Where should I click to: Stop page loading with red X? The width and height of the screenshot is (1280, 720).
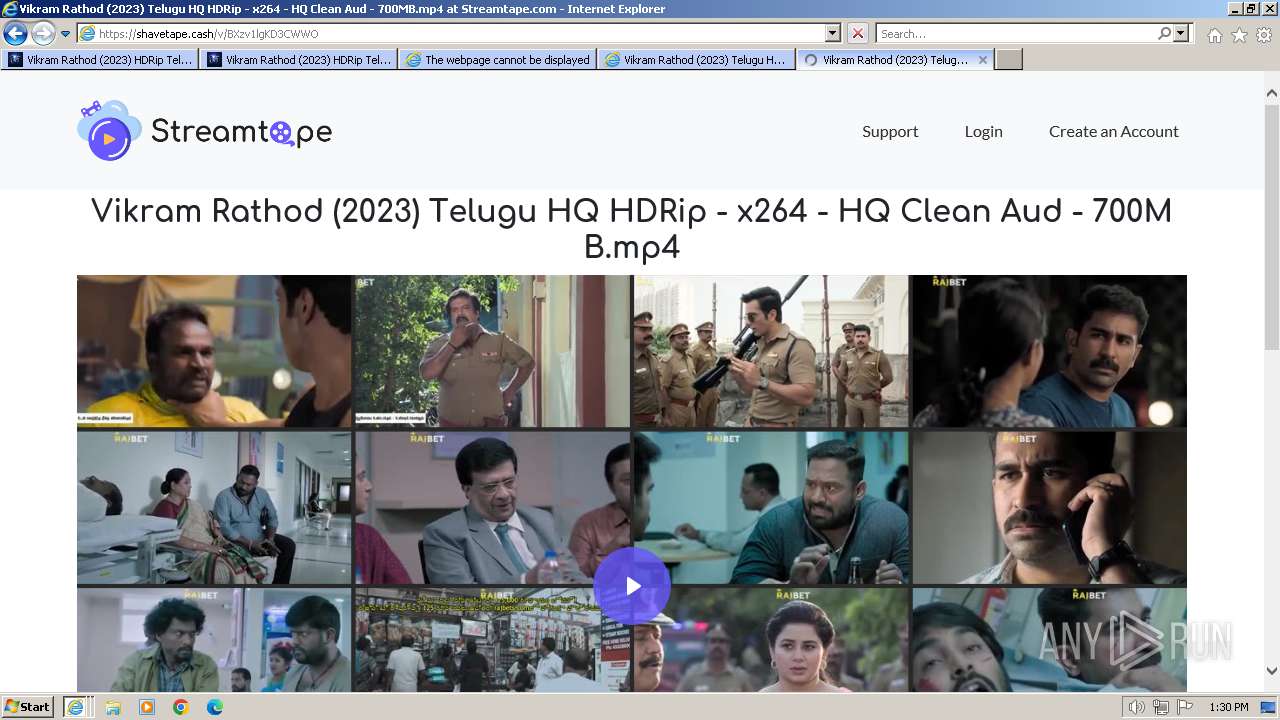point(857,33)
